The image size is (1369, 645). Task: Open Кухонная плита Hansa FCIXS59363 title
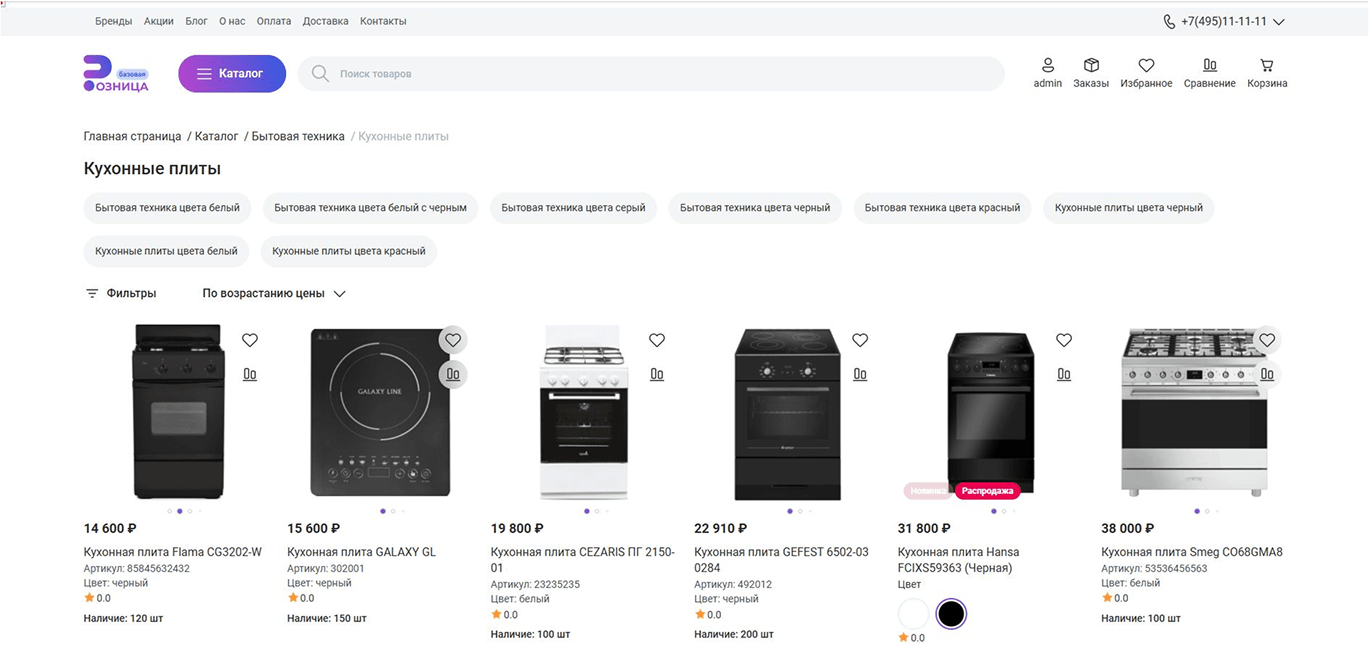coord(958,560)
